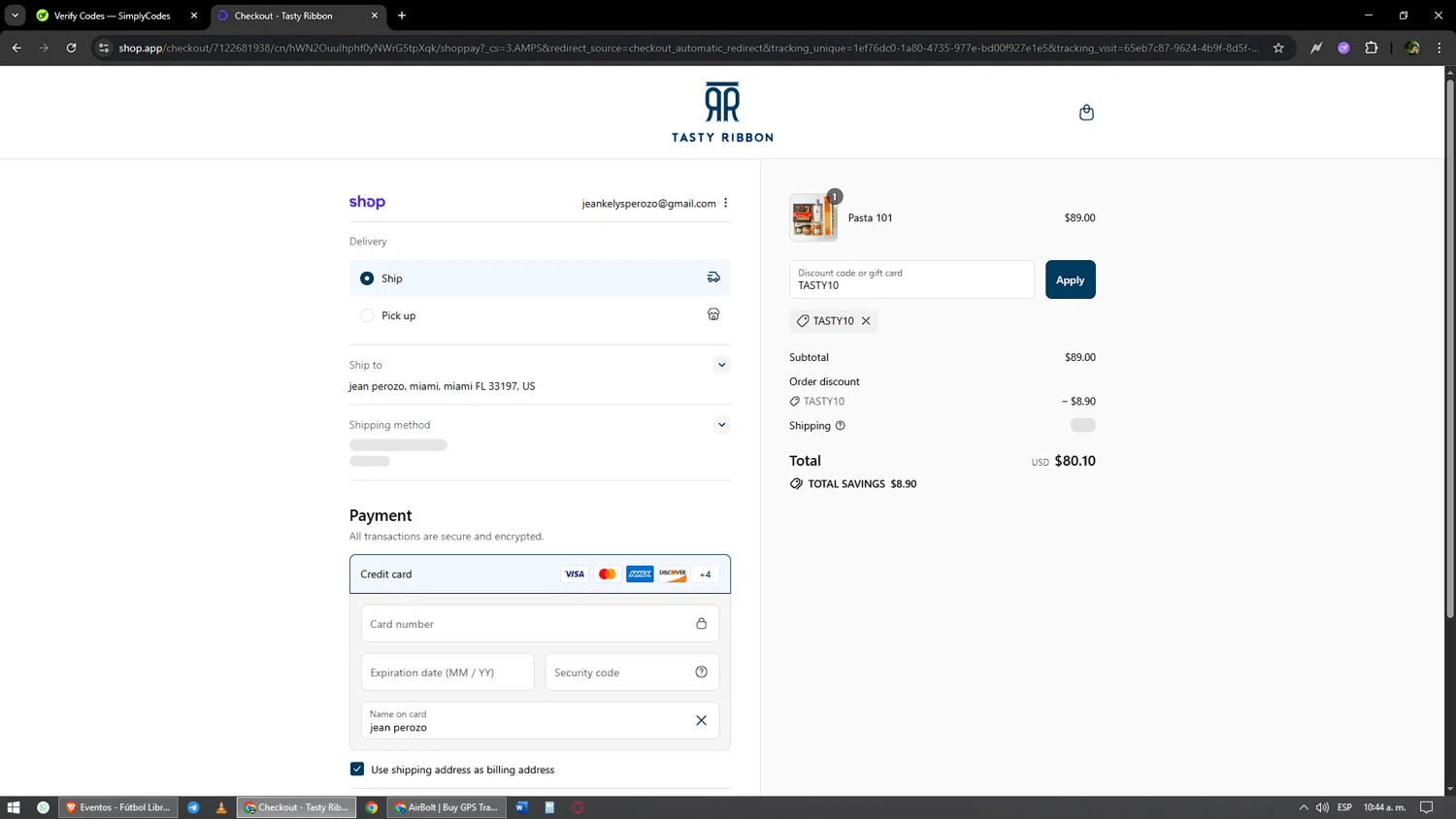Click the Visa card logo
Image resolution: width=1456 pixels, height=819 pixels.
pos(575,573)
